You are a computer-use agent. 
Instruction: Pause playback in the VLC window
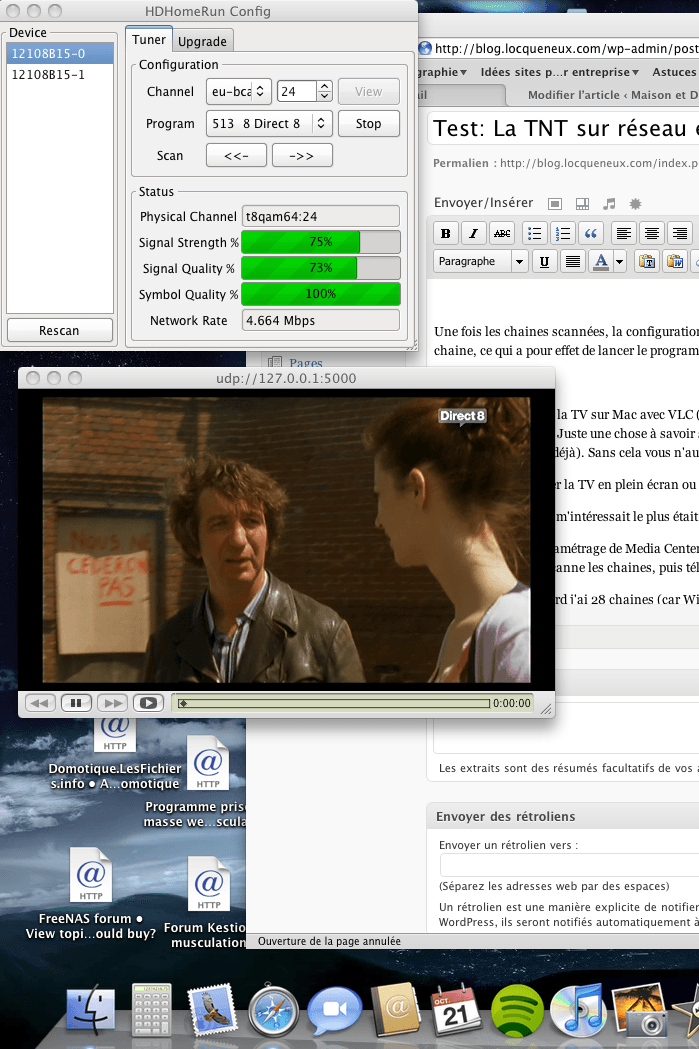(76, 703)
